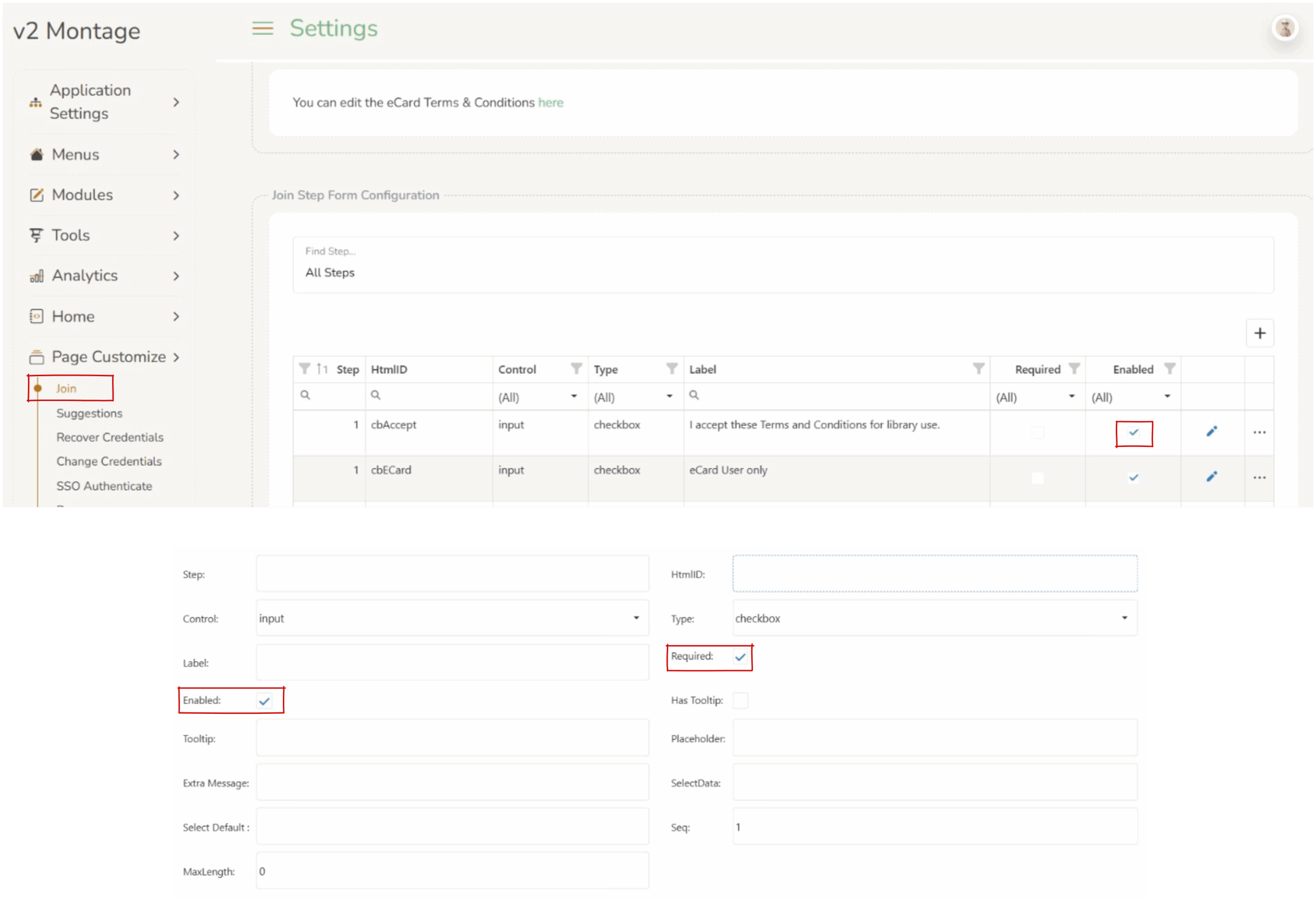Image resolution: width=1316 pixels, height=903 pixels.
Task: Click the Find Step All Steps selector
Action: coord(782,265)
